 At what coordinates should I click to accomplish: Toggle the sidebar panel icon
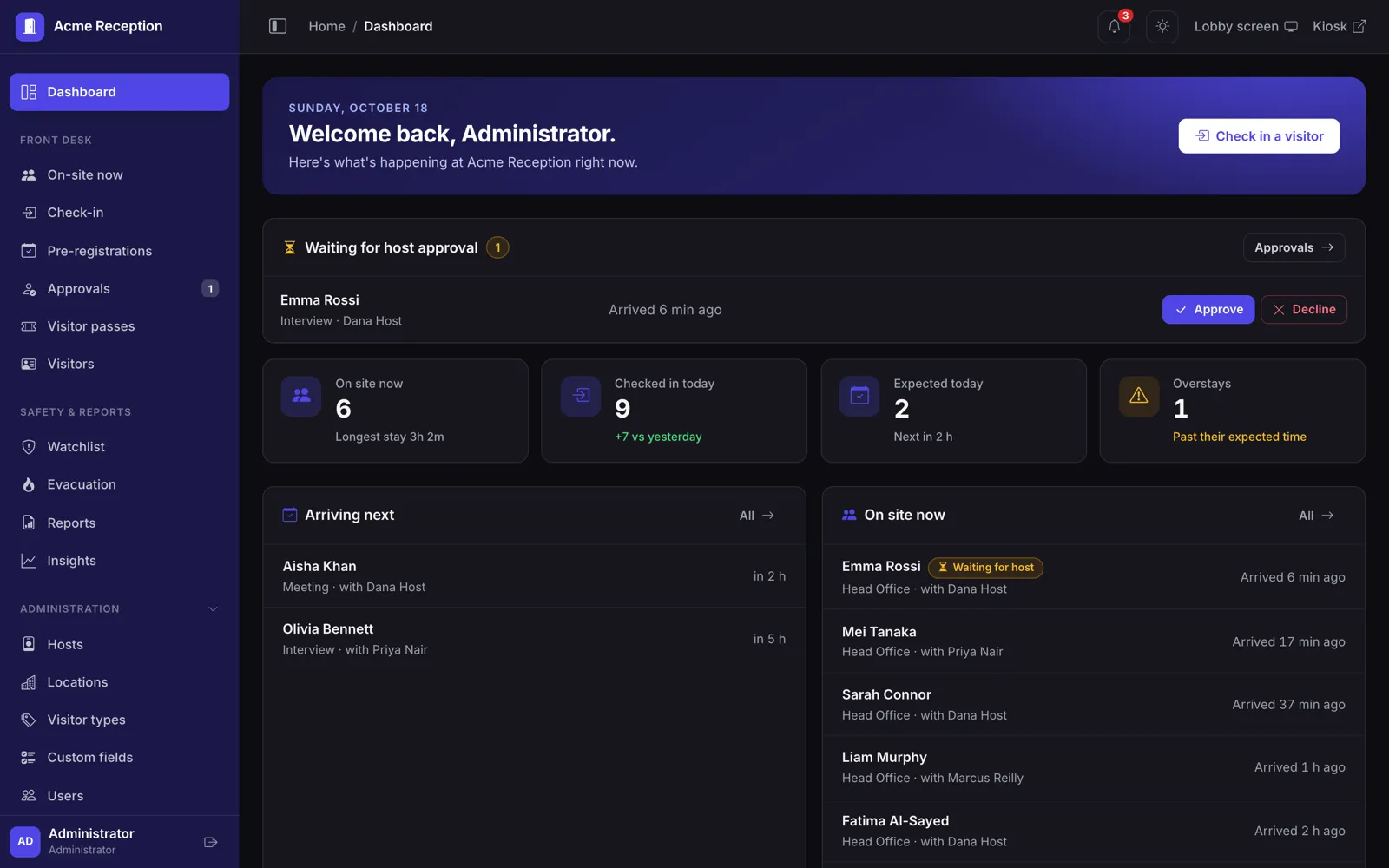pyautogui.click(x=278, y=26)
